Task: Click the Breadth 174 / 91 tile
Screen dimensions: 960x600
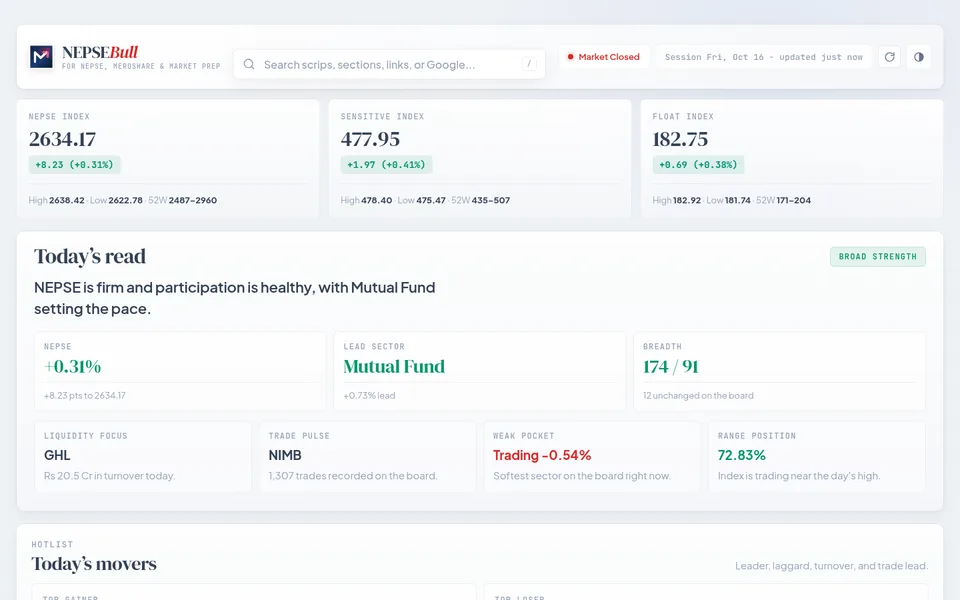Action: 779,371
